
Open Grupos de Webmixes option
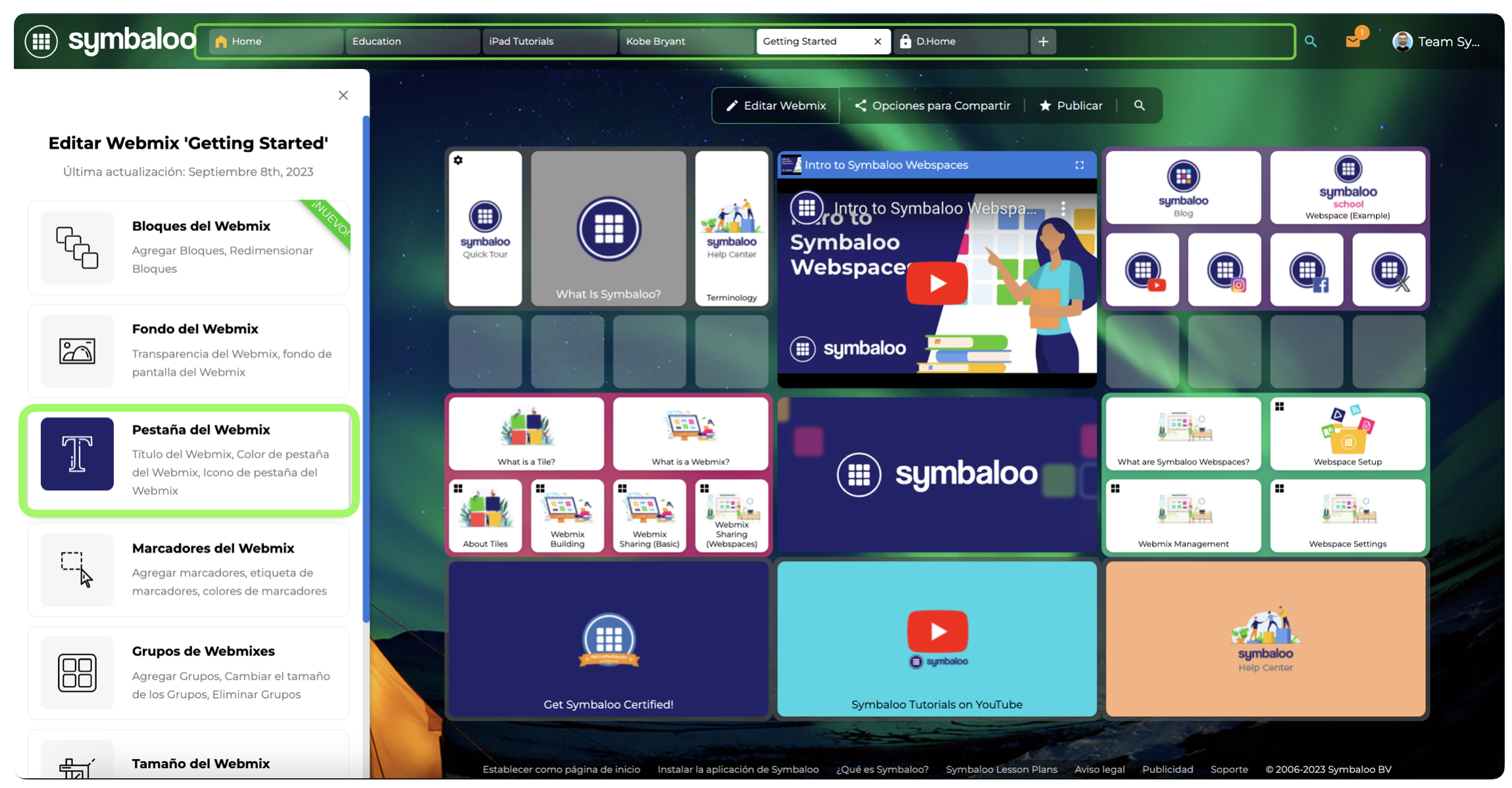[x=188, y=673]
